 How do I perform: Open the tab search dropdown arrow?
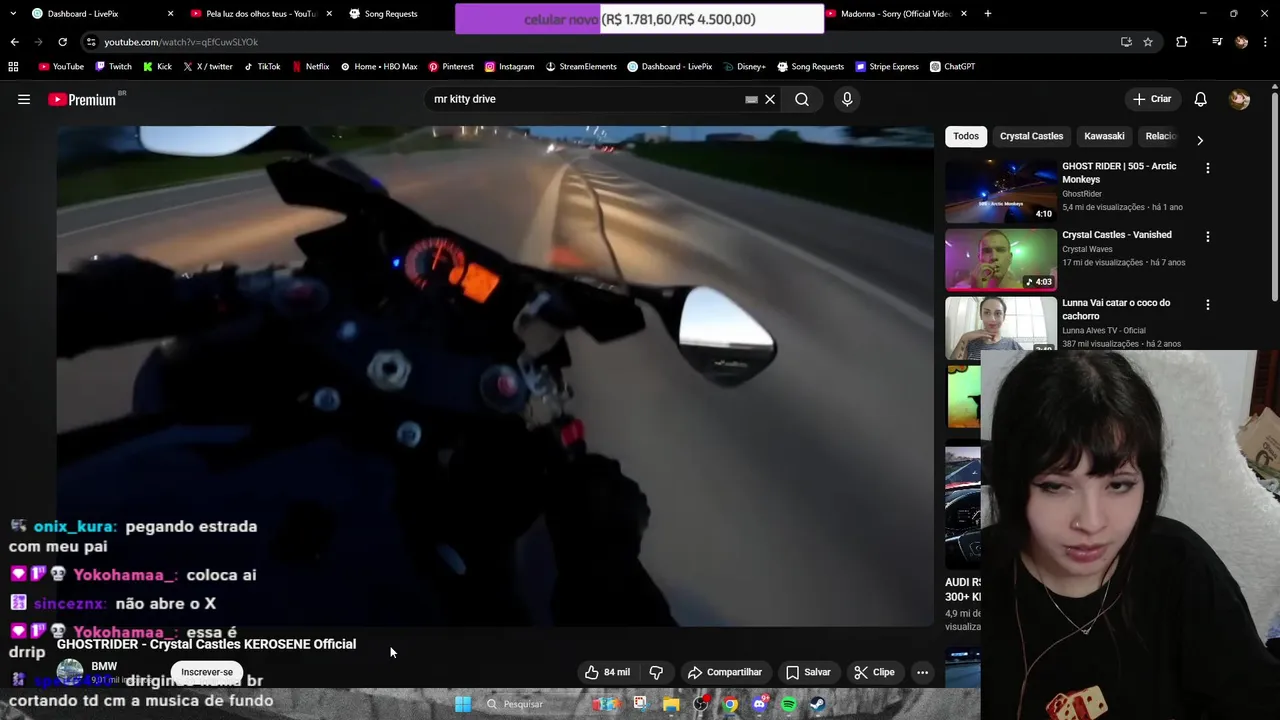pyautogui.click(x=12, y=14)
